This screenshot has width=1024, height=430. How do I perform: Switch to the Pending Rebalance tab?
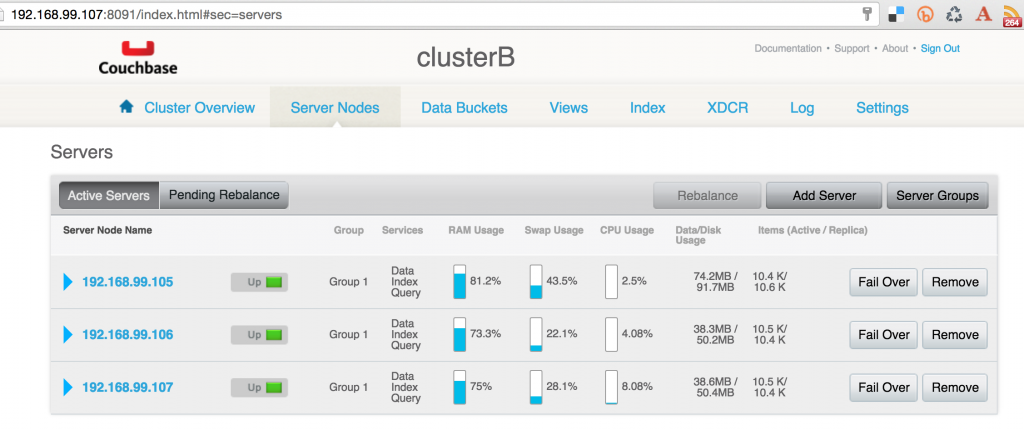pos(224,195)
